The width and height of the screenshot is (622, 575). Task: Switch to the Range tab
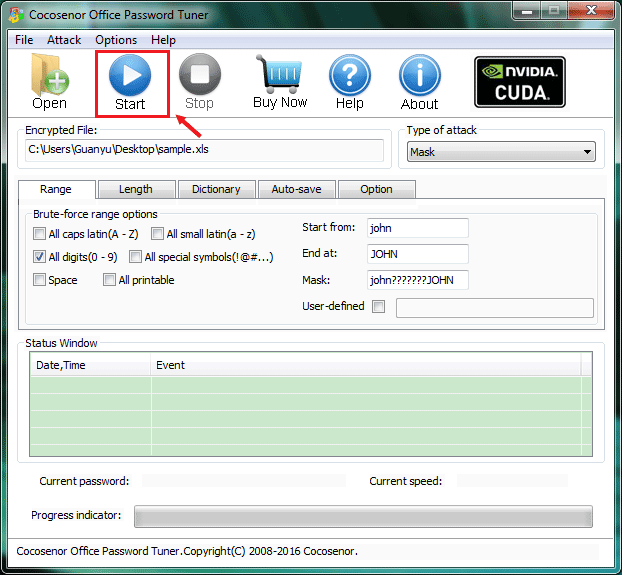(56, 189)
